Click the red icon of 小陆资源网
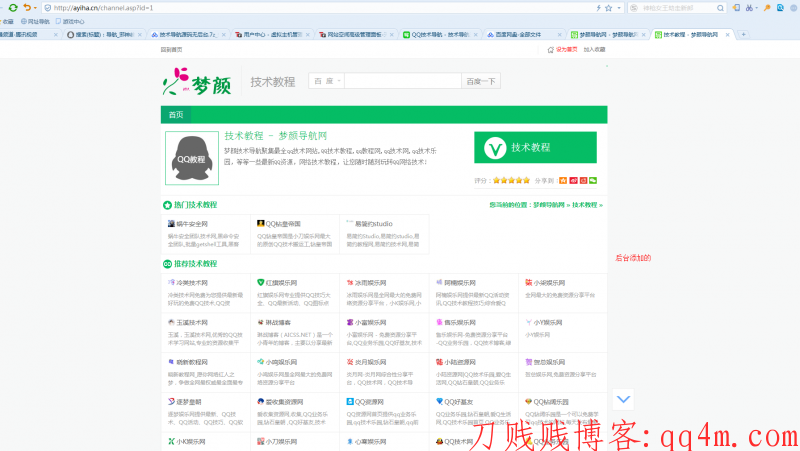This screenshot has width=800, height=451. tap(439, 362)
